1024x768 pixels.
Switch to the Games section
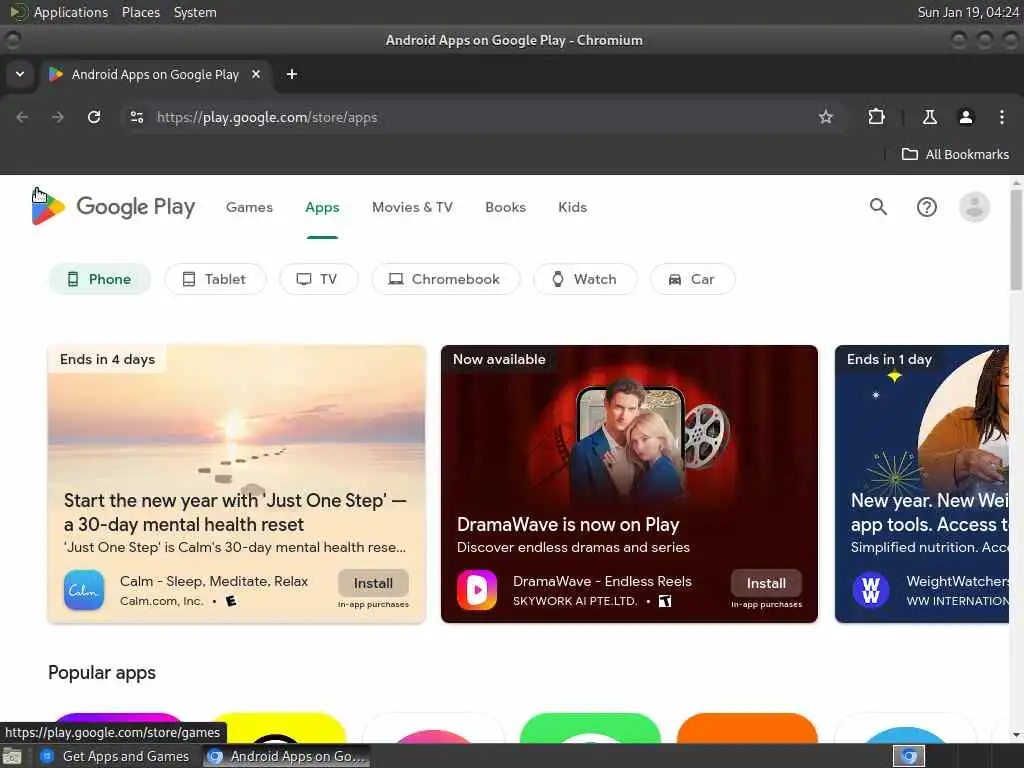tap(249, 207)
